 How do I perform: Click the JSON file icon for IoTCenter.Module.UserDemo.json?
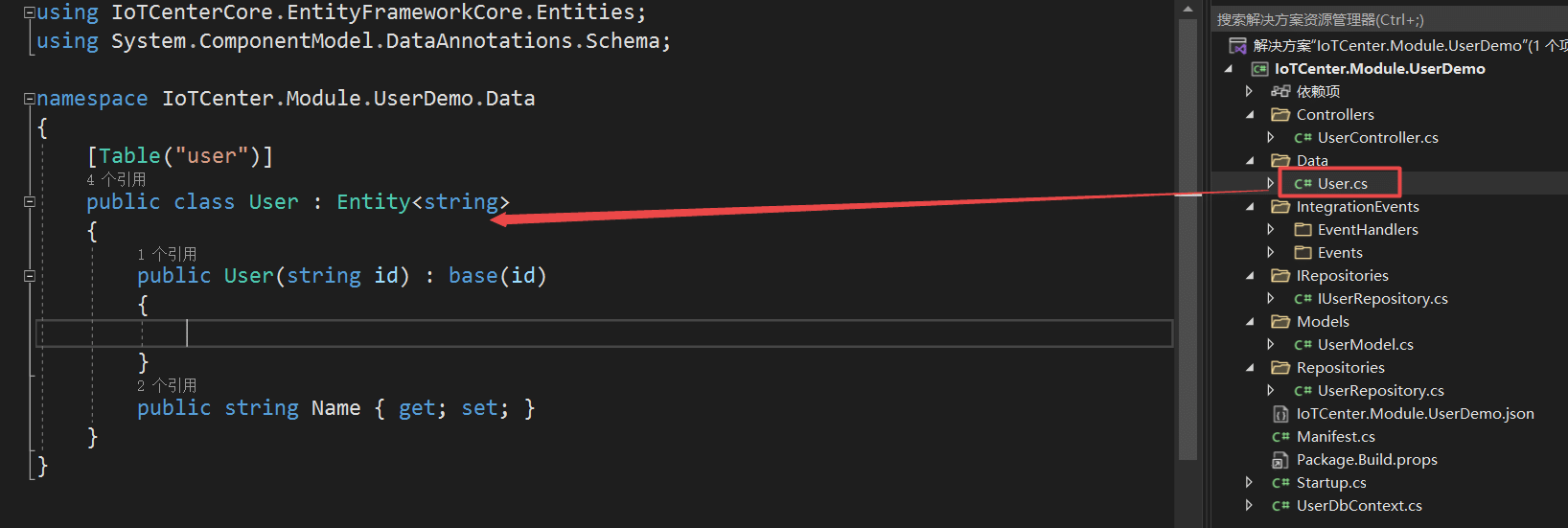(1280, 414)
